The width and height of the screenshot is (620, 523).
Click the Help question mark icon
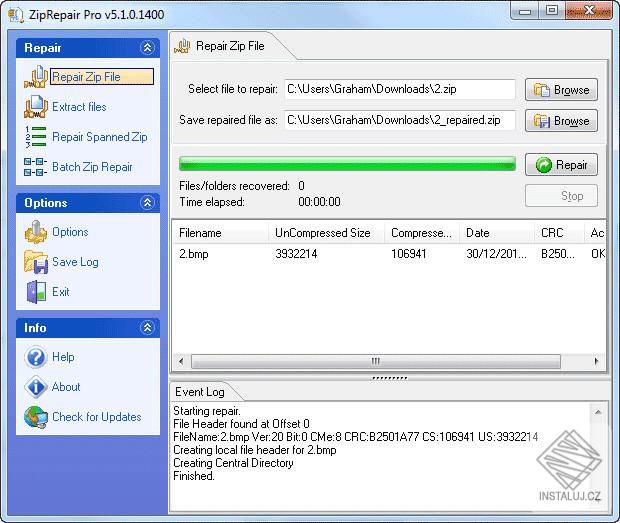click(36, 357)
